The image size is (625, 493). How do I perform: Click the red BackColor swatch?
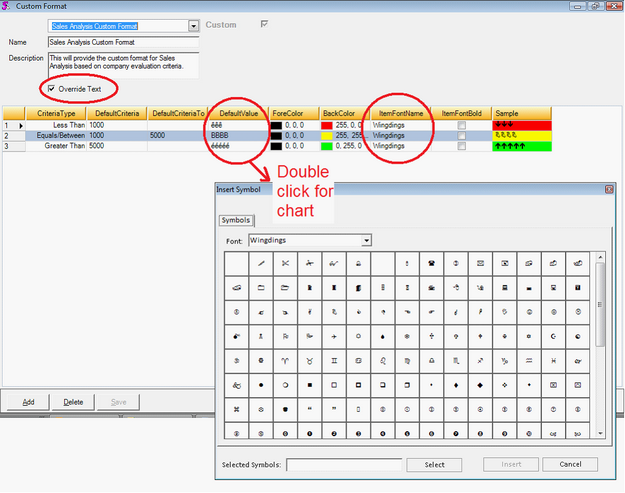point(327,125)
